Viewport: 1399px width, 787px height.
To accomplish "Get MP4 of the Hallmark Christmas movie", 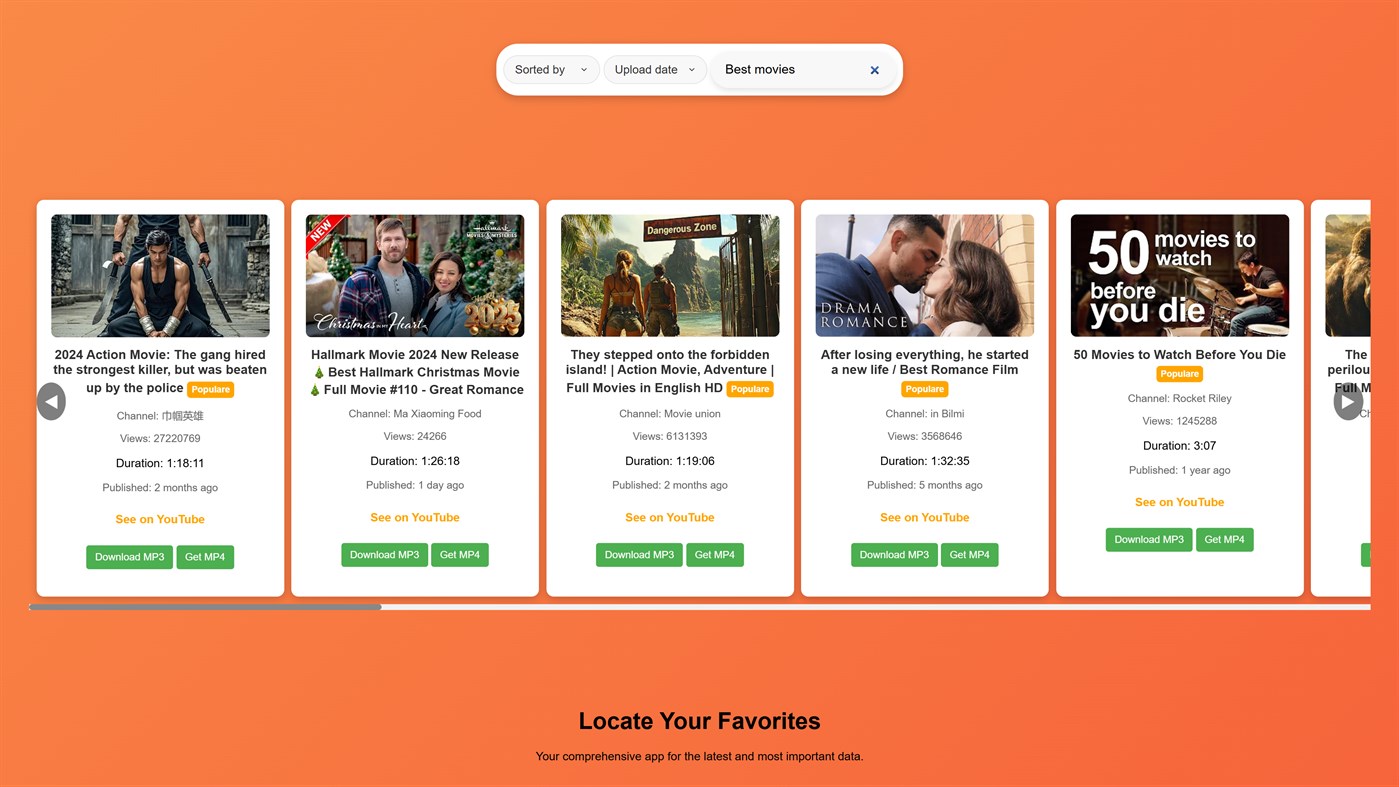I will (460, 555).
